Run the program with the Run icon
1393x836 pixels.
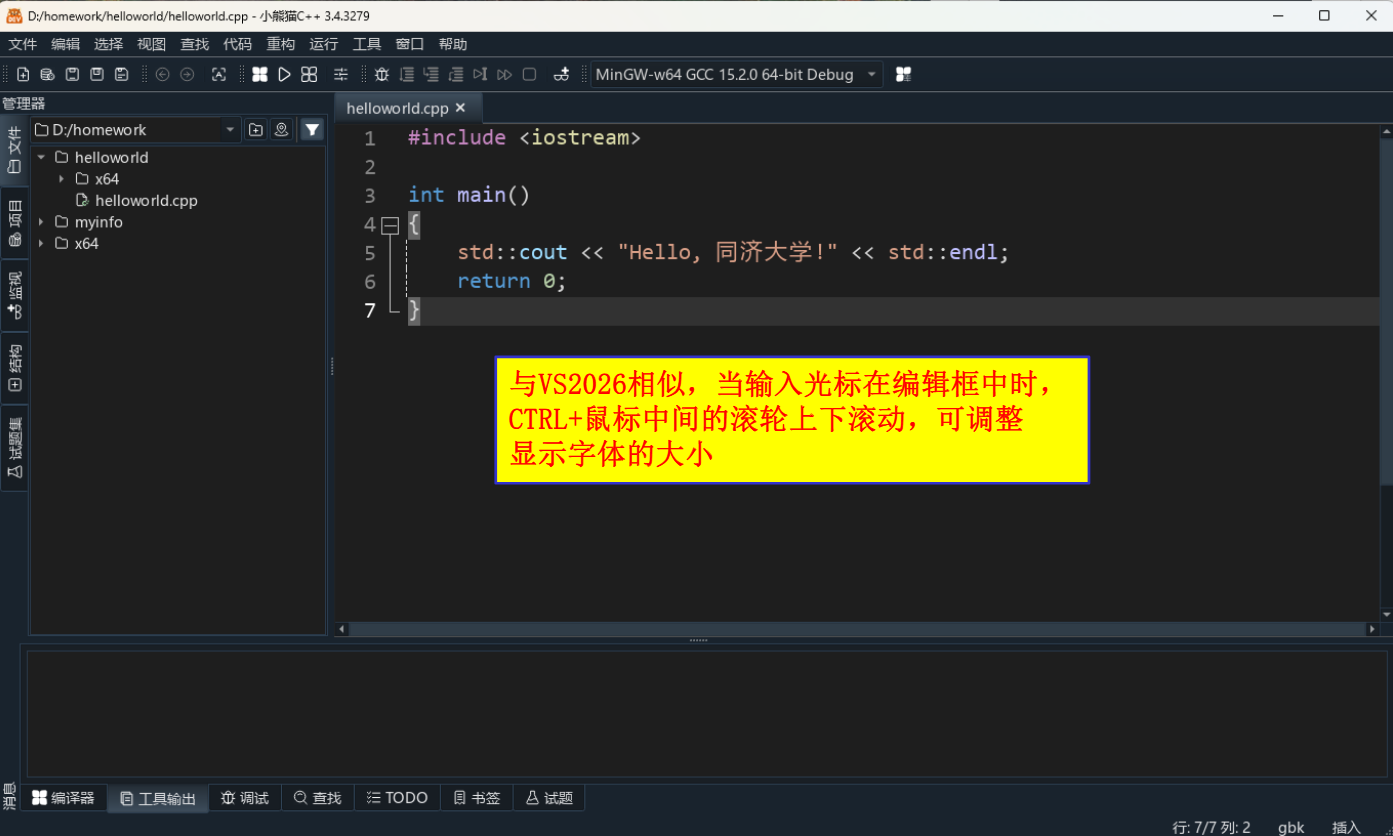284,74
